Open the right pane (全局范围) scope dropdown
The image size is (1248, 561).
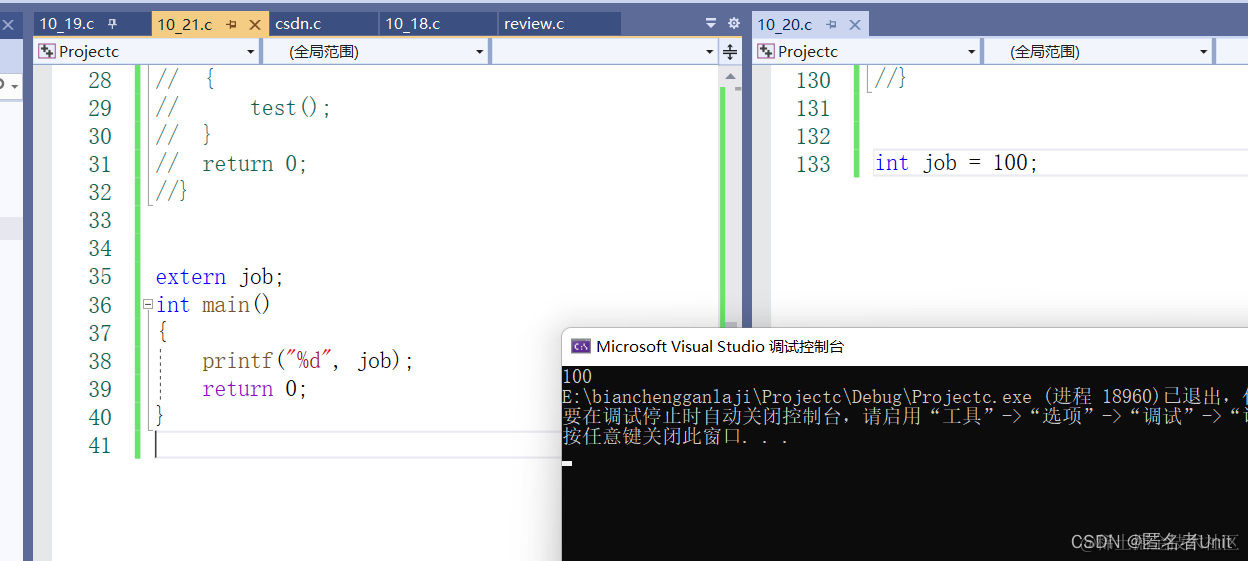1098,52
